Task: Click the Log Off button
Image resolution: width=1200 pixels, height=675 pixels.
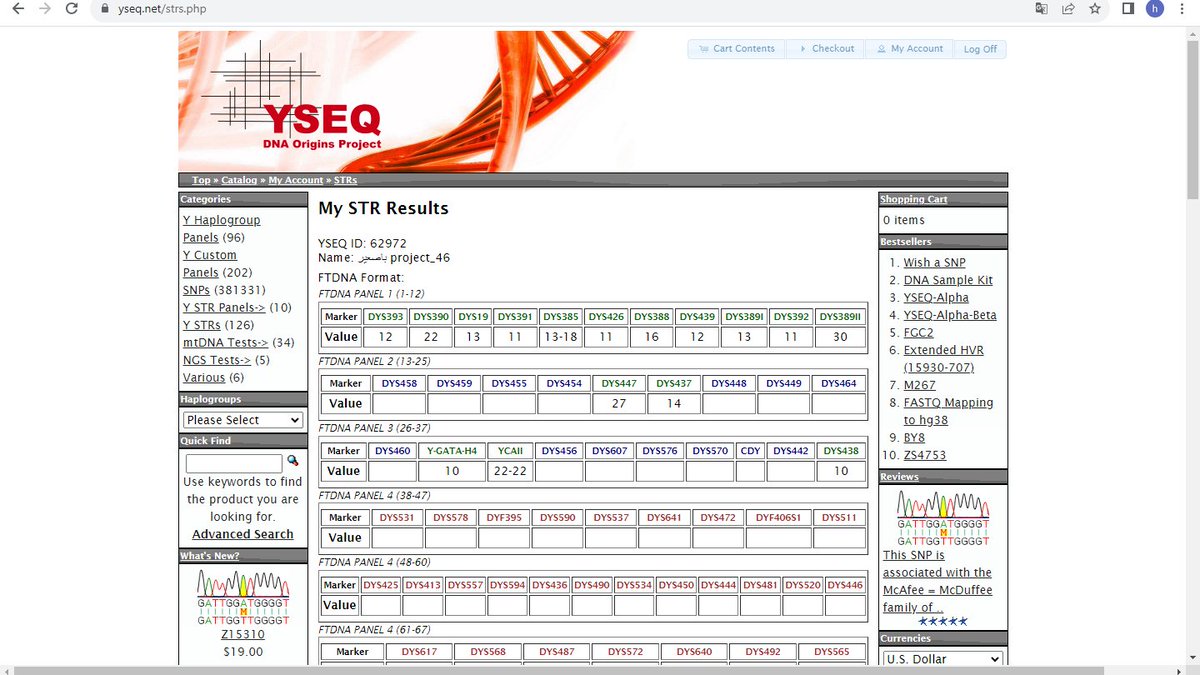Action: tap(980, 49)
